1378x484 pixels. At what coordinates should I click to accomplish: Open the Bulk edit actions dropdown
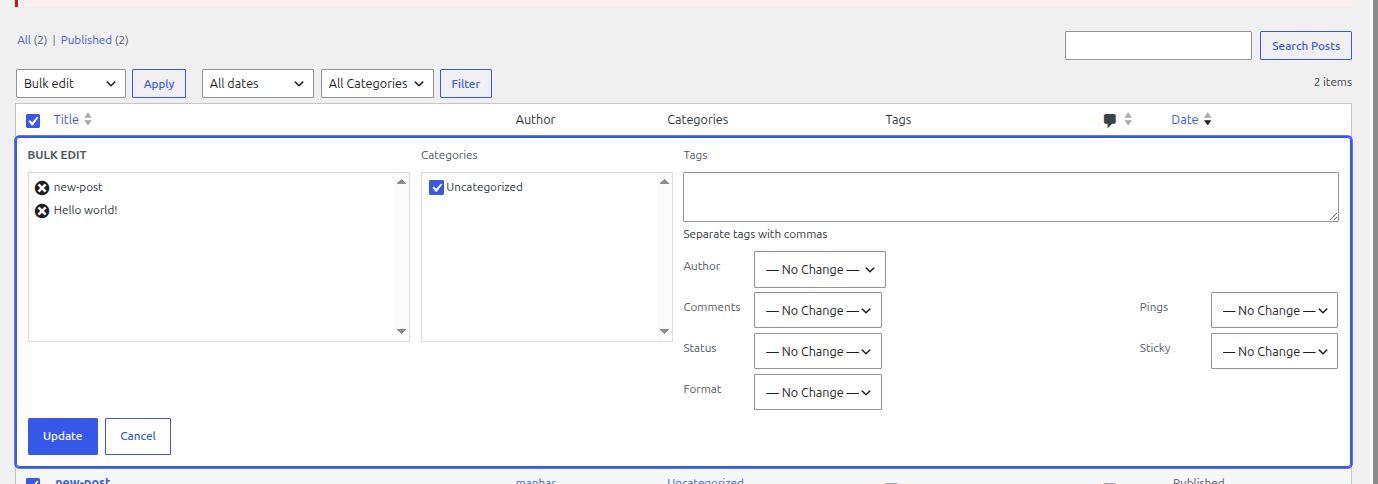pyautogui.click(x=71, y=84)
